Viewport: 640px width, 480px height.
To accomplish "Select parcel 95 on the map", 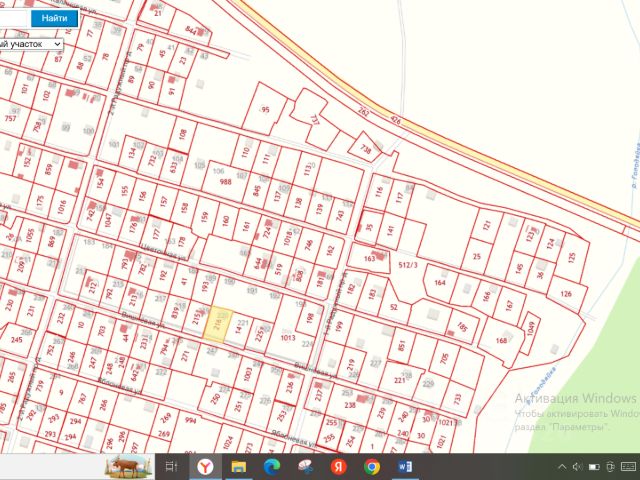I will (x=265, y=109).
